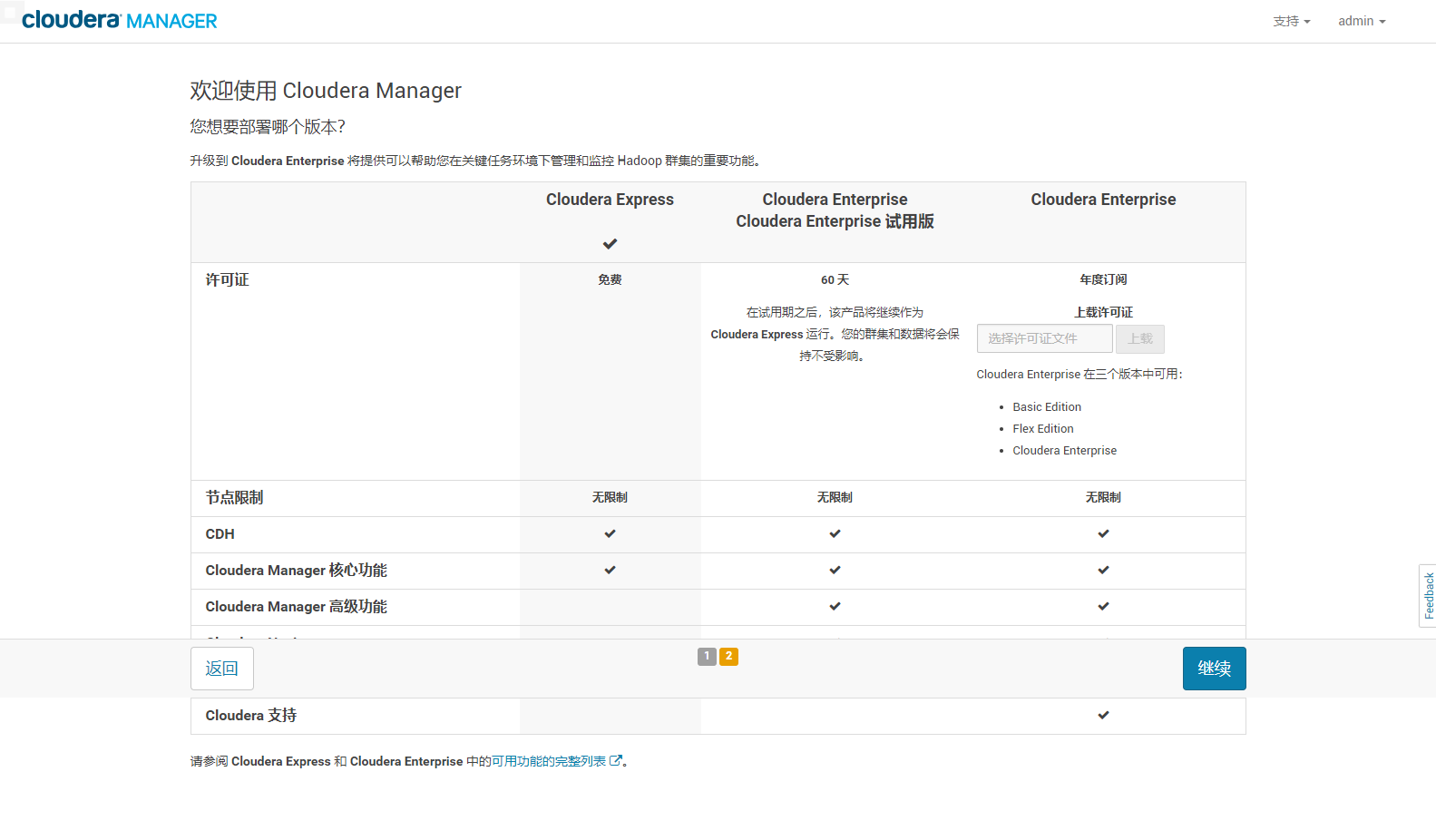This screenshot has height=840, width=1436.
Task: Go to wizard step 2 indicator
Action: (x=728, y=656)
